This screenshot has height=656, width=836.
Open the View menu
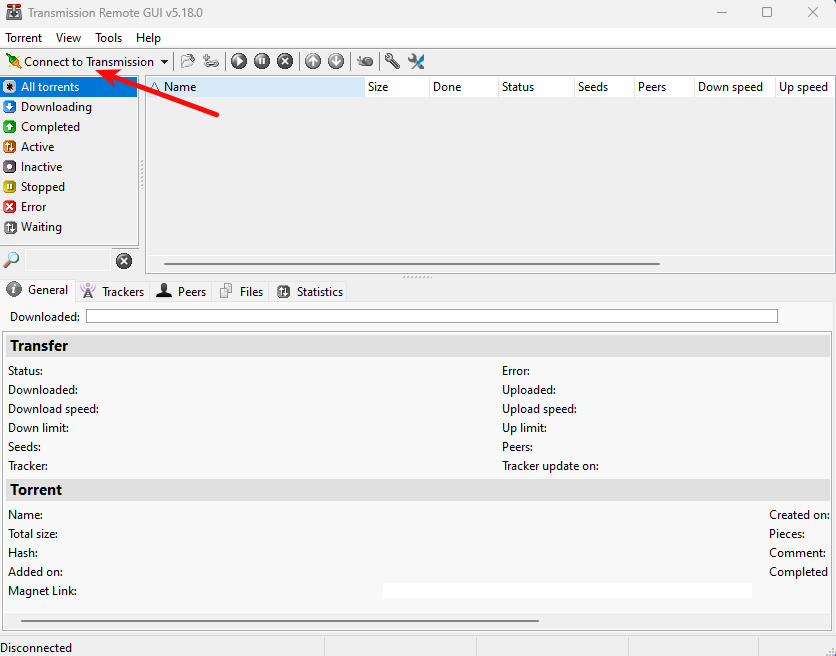point(68,38)
